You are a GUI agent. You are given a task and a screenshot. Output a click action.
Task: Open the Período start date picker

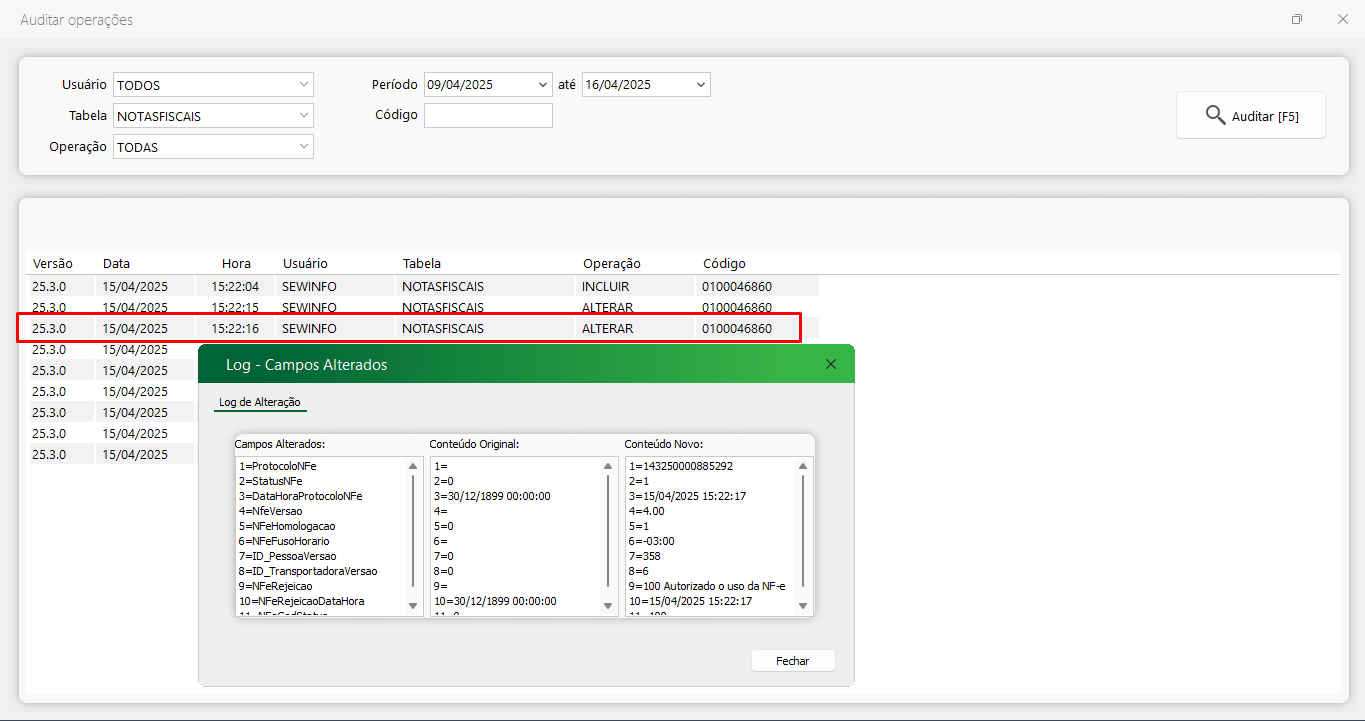[x=543, y=85]
